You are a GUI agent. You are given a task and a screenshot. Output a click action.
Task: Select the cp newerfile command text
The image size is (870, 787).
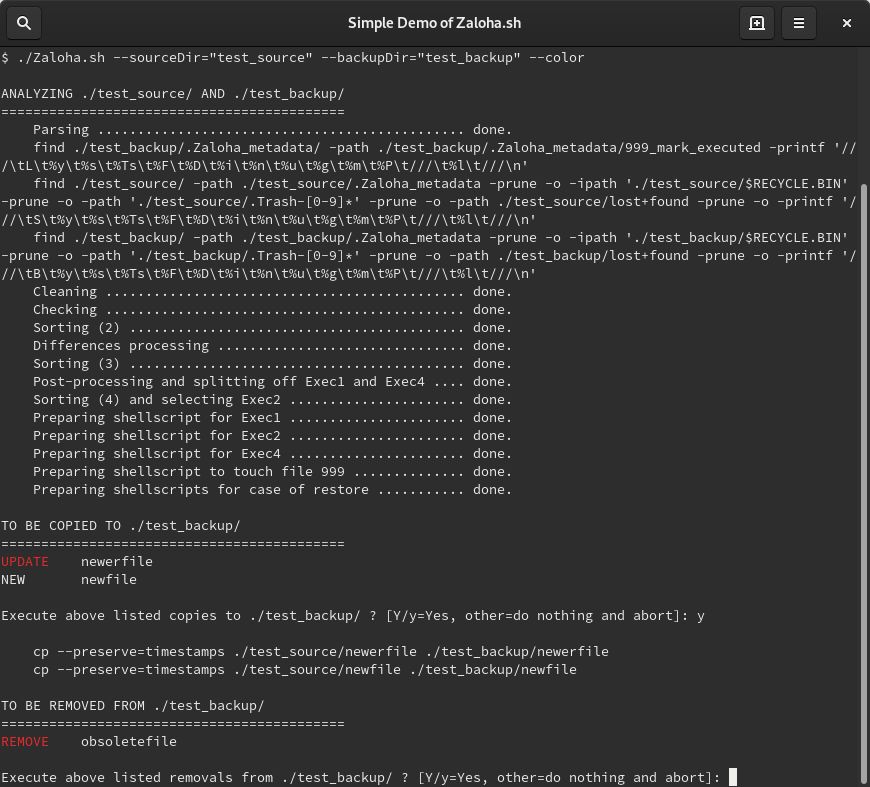tap(320, 651)
